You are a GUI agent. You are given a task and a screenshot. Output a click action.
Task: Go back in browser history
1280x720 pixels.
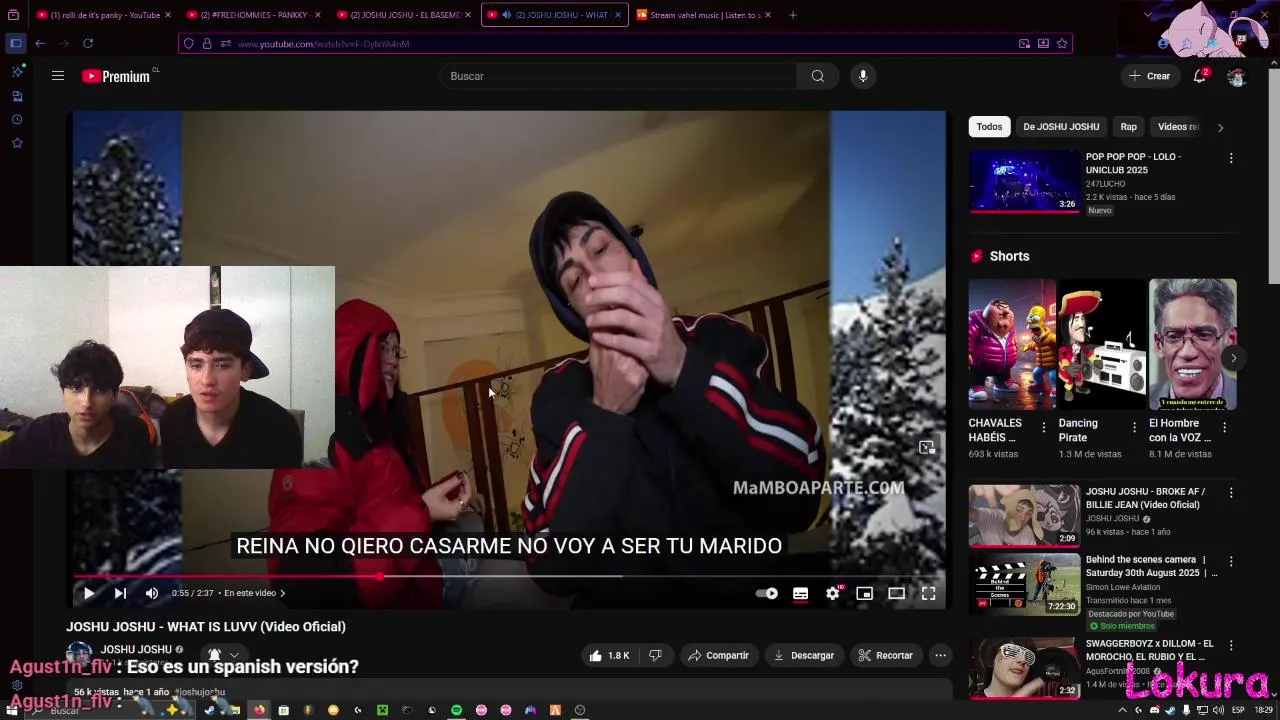[x=40, y=43]
